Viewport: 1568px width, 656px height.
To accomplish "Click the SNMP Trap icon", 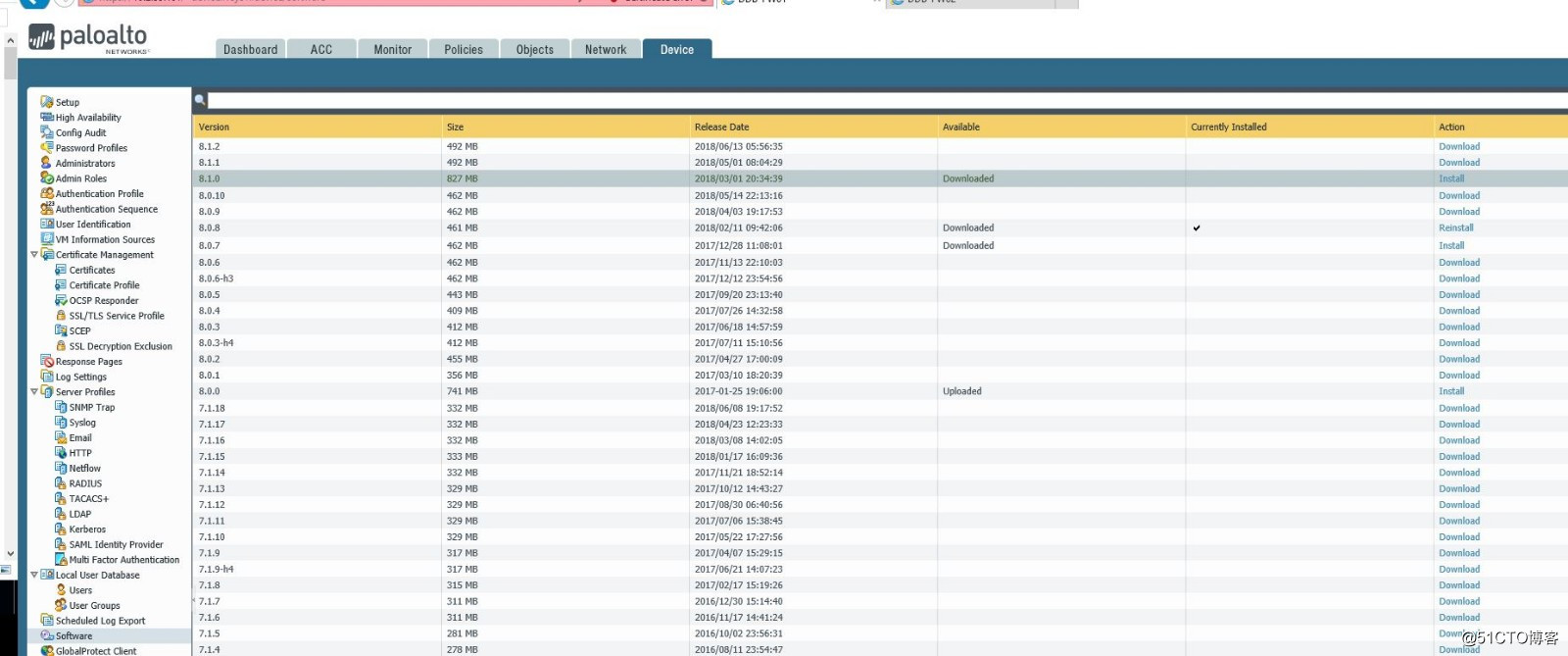I will pyautogui.click(x=61, y=407).
